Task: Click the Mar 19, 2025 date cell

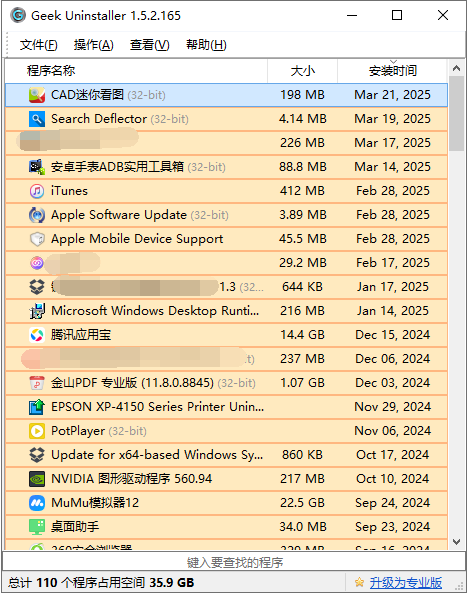Action: (x=392, y=119)
